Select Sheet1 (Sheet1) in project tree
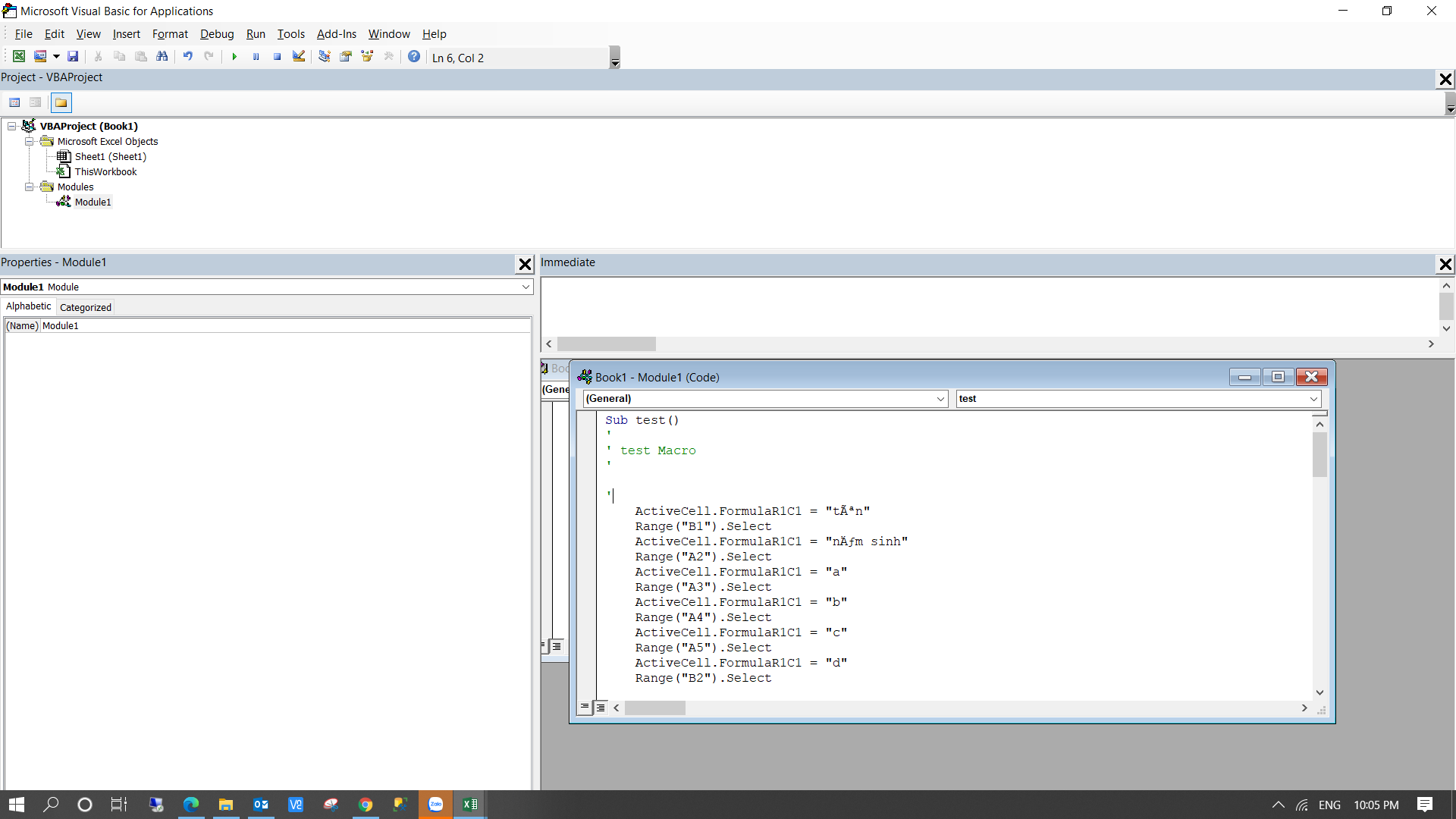1456x819 pixels. [x=110, y=157]
